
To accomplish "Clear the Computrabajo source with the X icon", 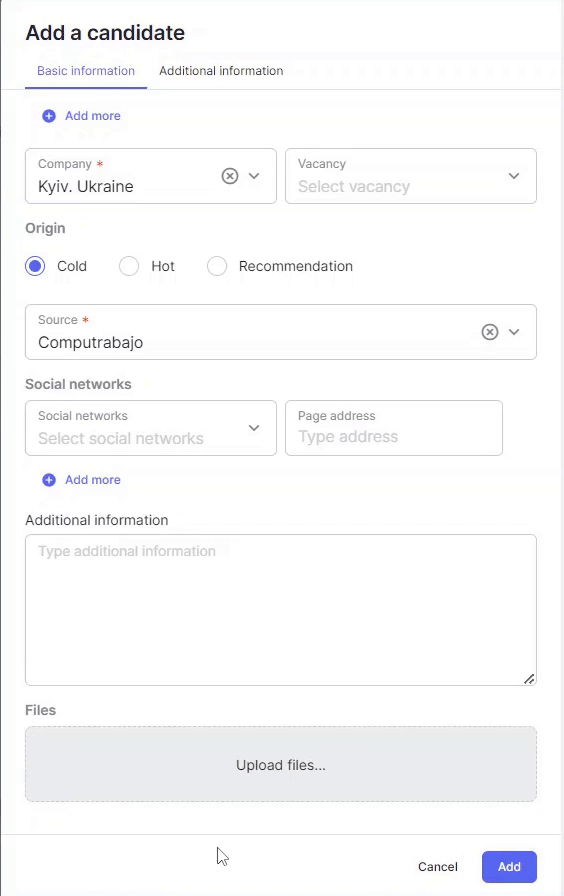I will [490, 332].
